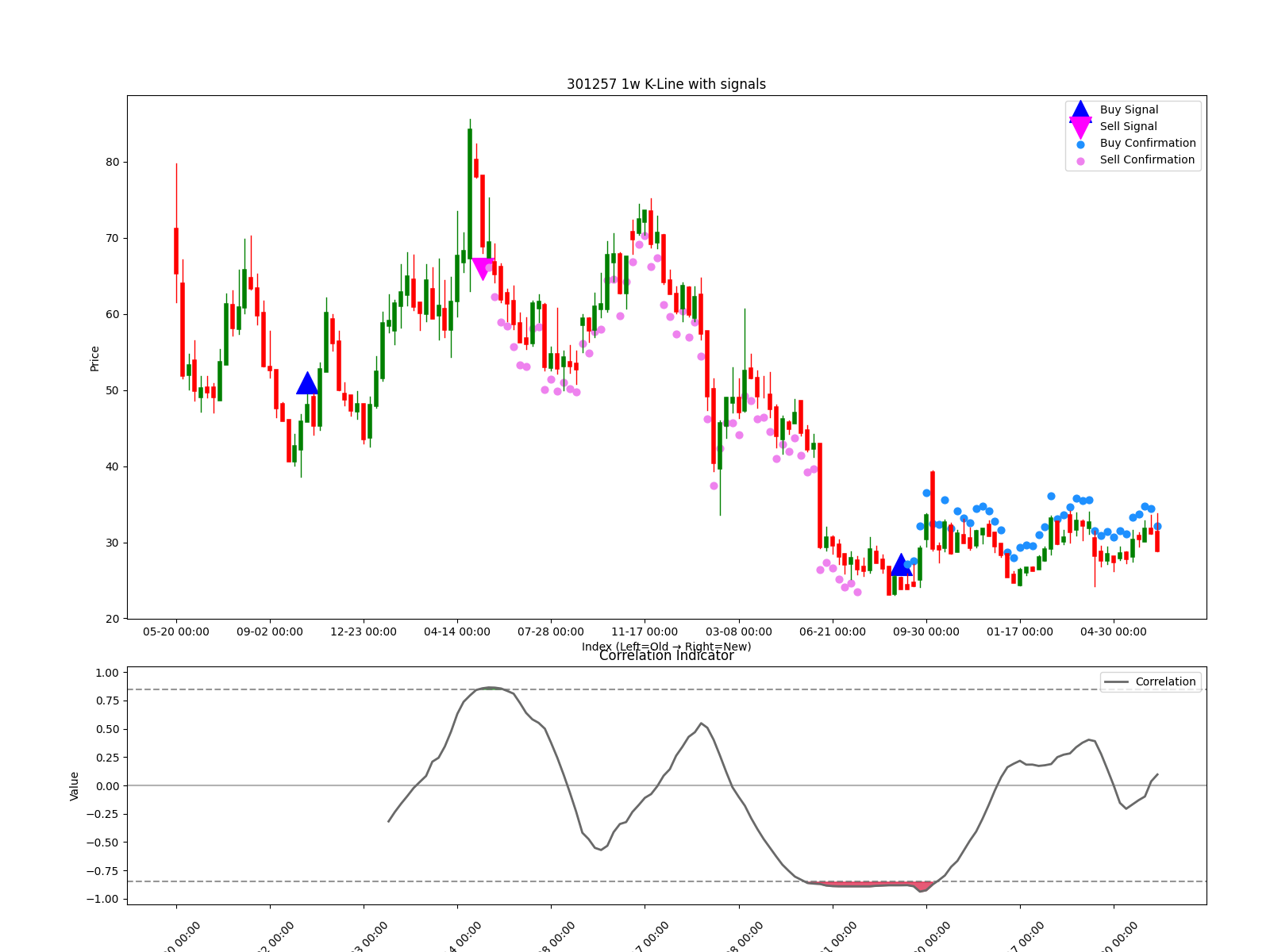This screenshot has width=1270, height=952.
Task: Click the 'Buy Signal' legend label
Action: click(x=1129, y=110)
